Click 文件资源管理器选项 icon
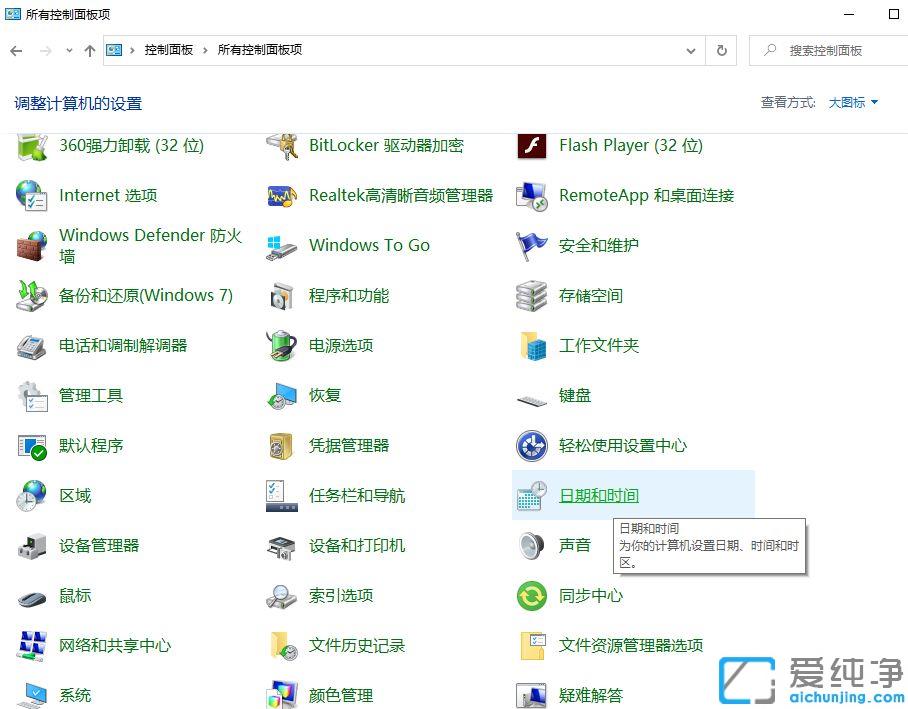 [533, 646]
